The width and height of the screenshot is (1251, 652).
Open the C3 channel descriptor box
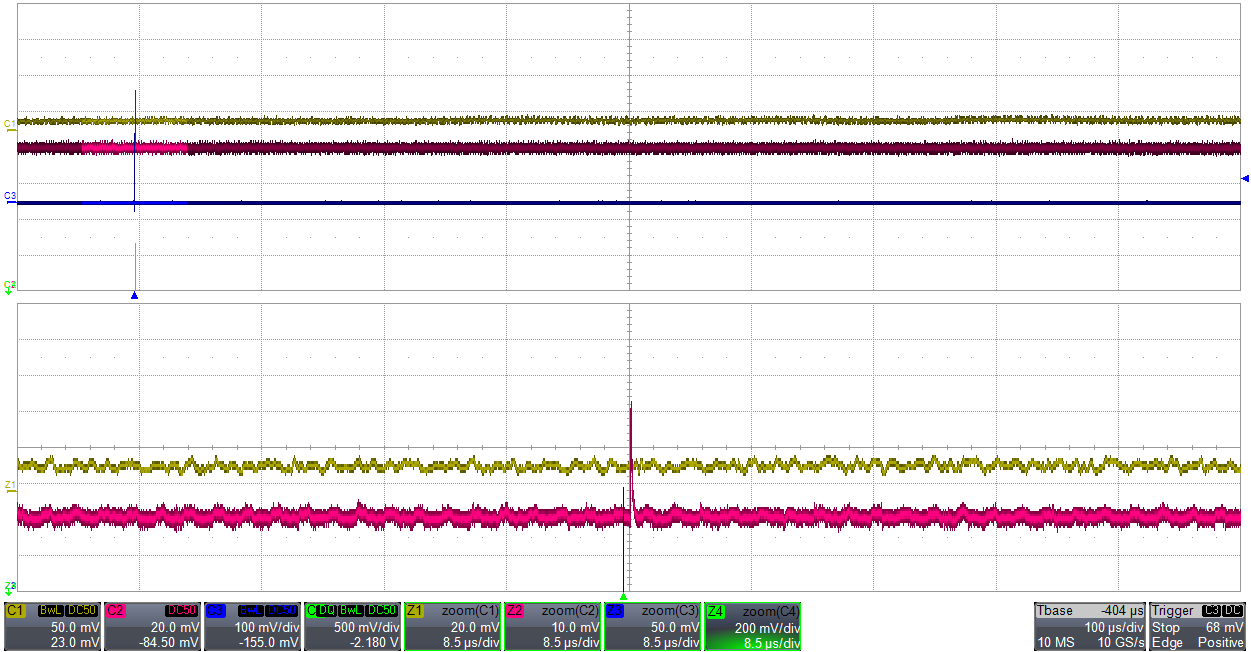click(253, 626)
